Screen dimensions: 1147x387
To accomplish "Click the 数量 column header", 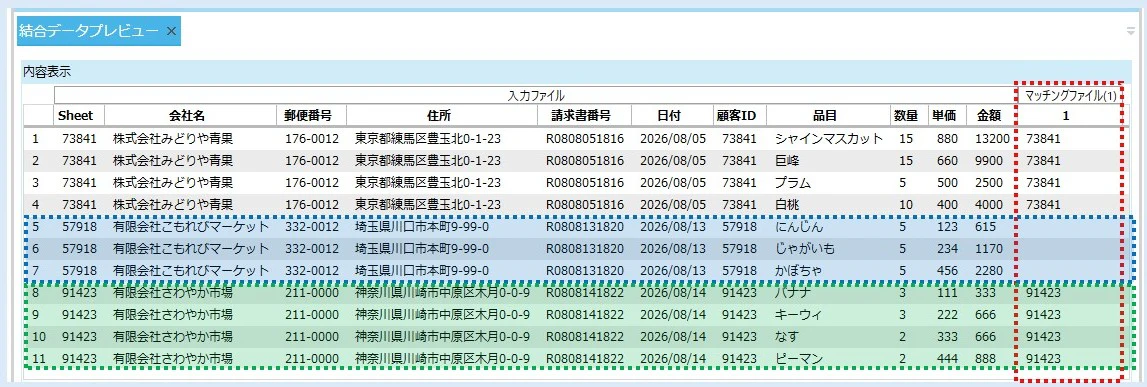I will tap(908, 116).
